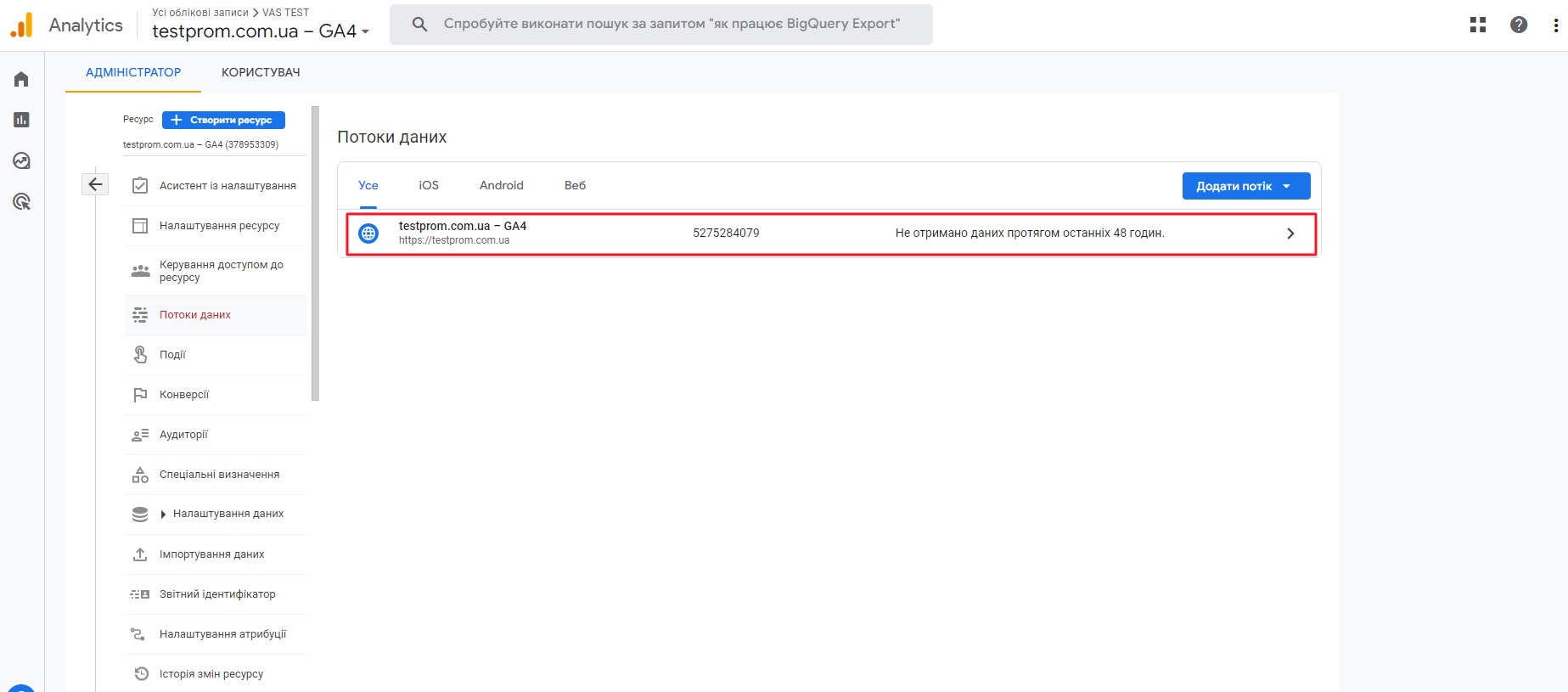Viewport: 1568px width, 692px height.
Task: Open the Аудиторії menu item
Action: (183, 435)
